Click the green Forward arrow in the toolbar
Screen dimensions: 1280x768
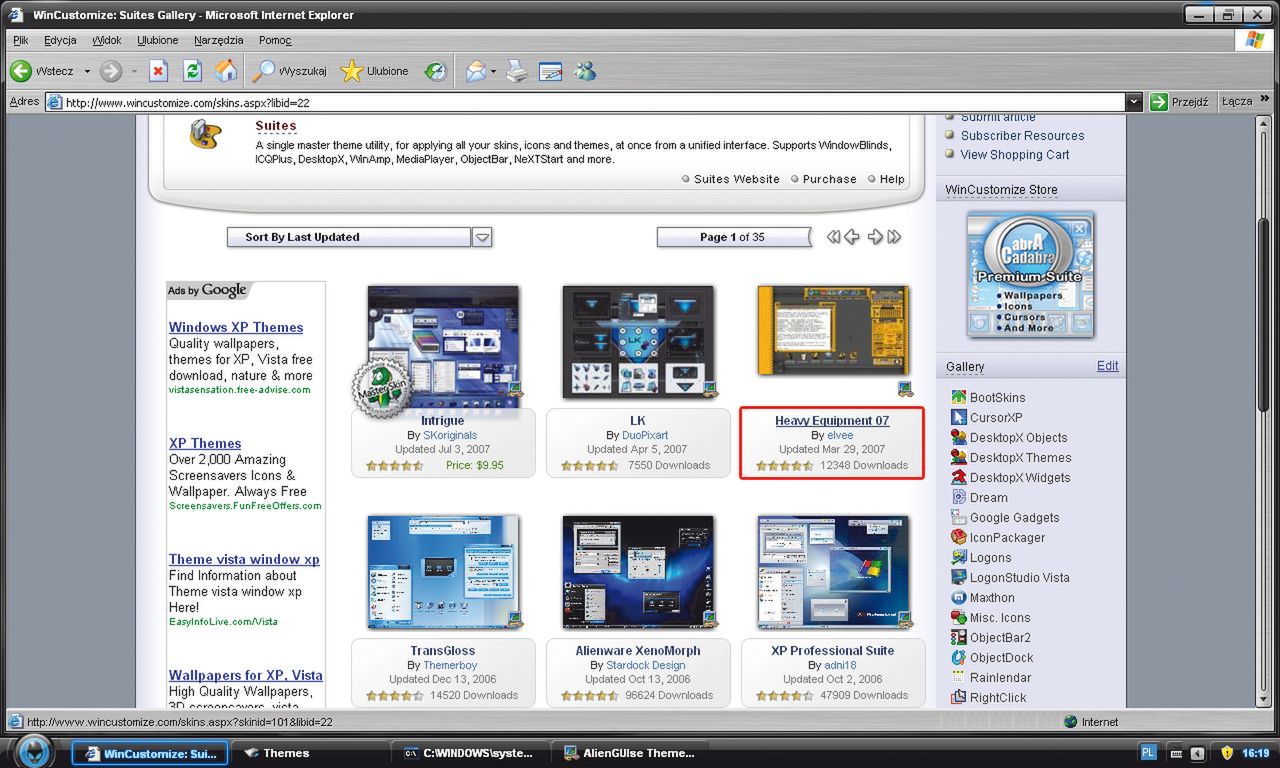[x=111, y=71]
